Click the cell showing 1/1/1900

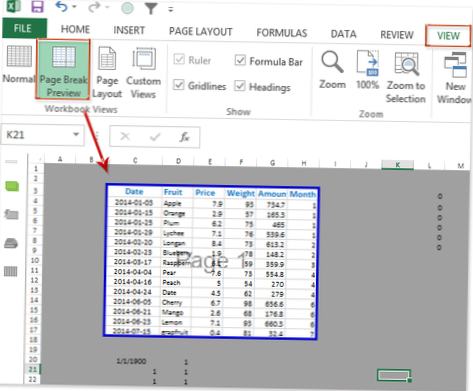131,361
